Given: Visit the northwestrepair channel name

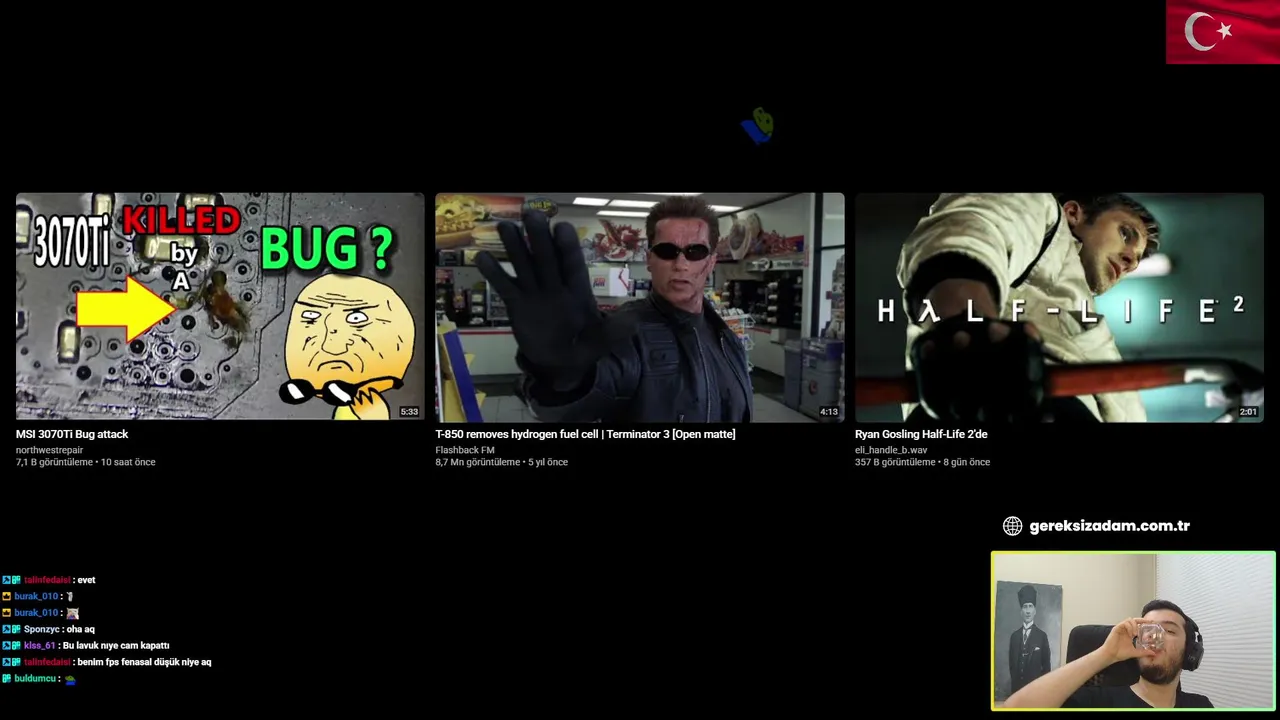Looking at the screenshot, I should (49, 450).
